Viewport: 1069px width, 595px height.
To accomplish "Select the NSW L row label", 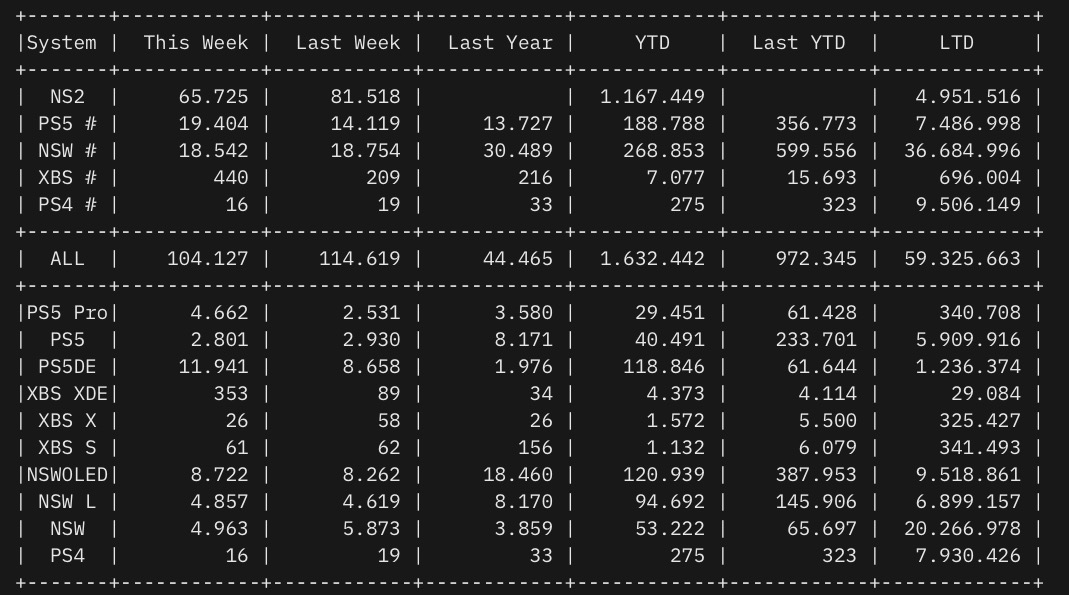I will pyautogui.click(x=67, y=502).
